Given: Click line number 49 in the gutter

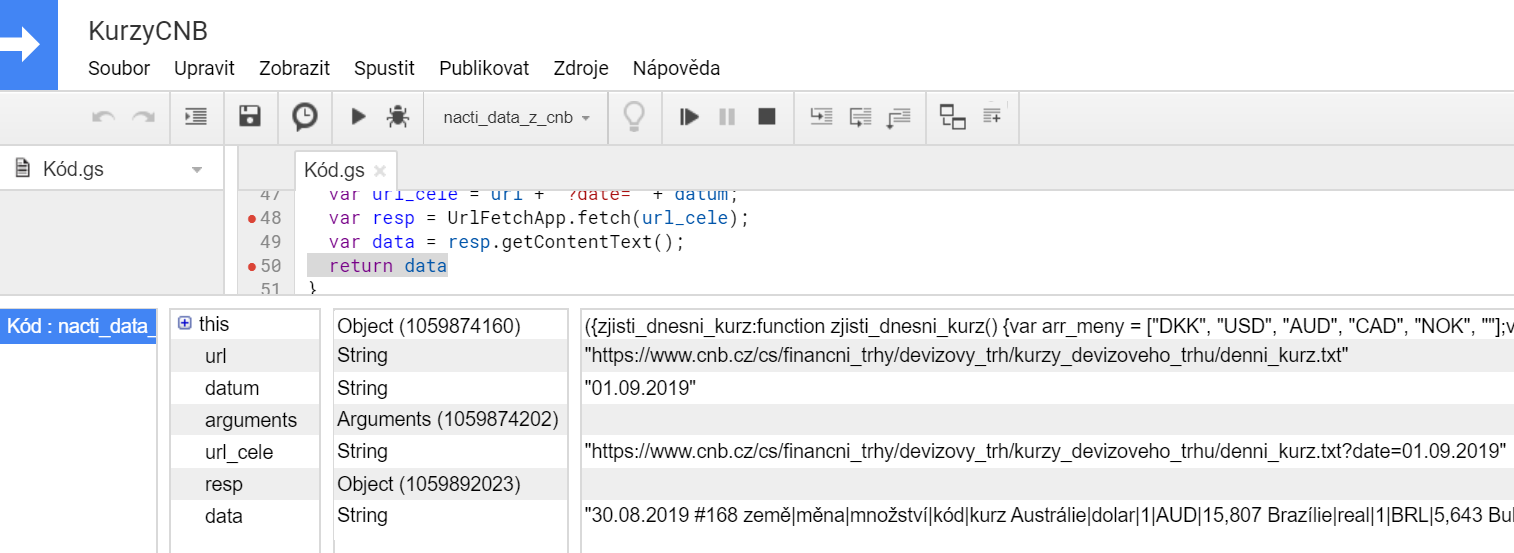Looking at the screenshot, I should click(x=270, y=242).
